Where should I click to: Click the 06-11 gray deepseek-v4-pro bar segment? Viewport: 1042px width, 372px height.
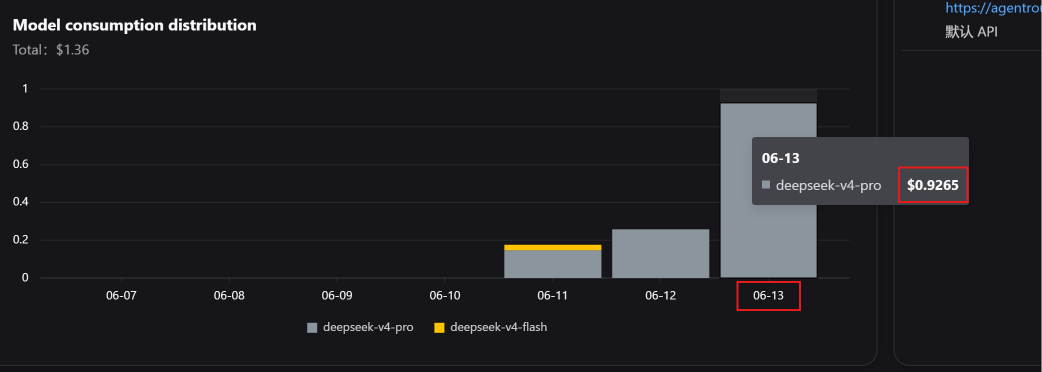click(553, 264)
